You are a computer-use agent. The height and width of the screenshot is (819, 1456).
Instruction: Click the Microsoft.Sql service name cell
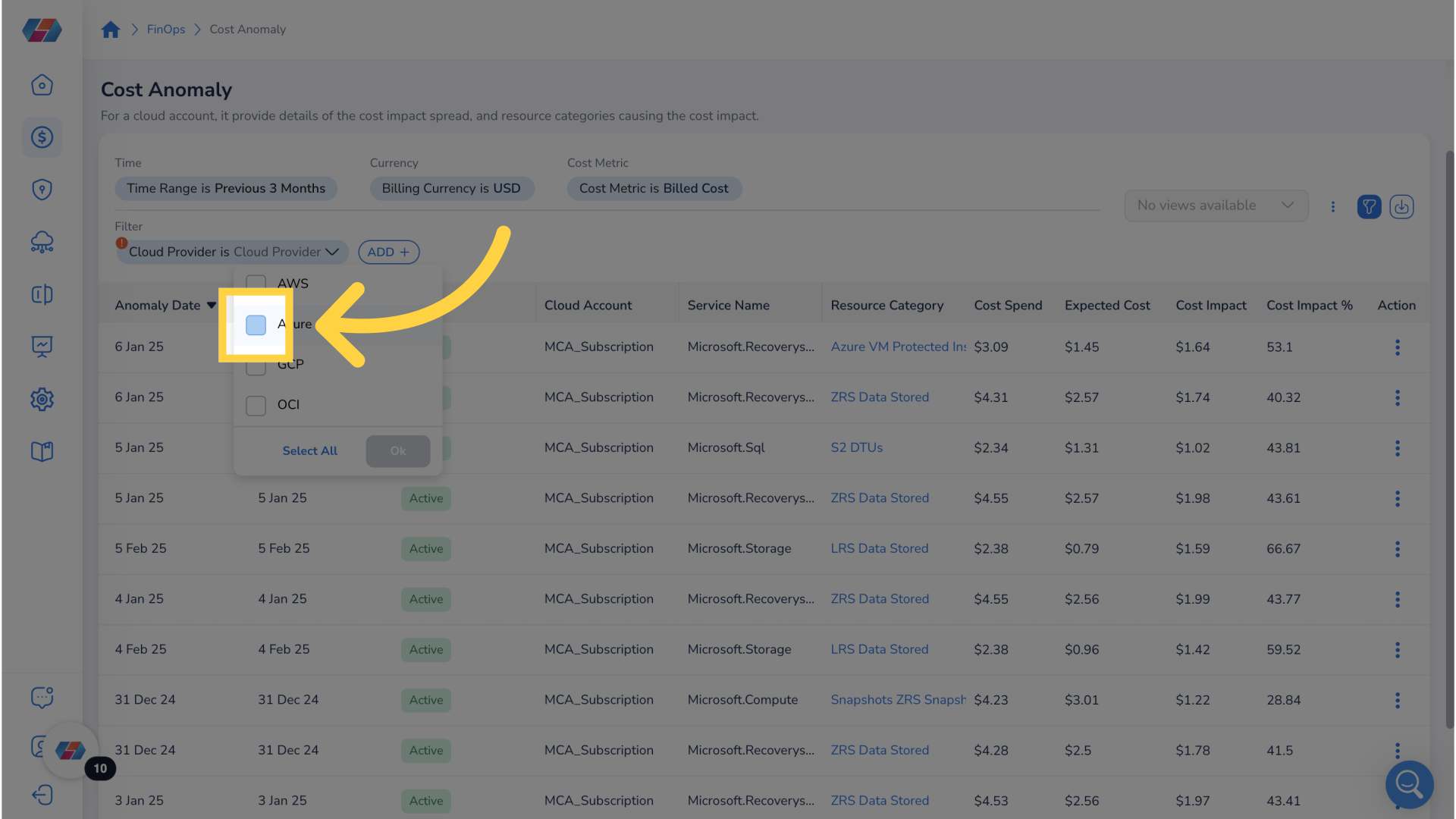pyautogui.click(x=726, y=447)
